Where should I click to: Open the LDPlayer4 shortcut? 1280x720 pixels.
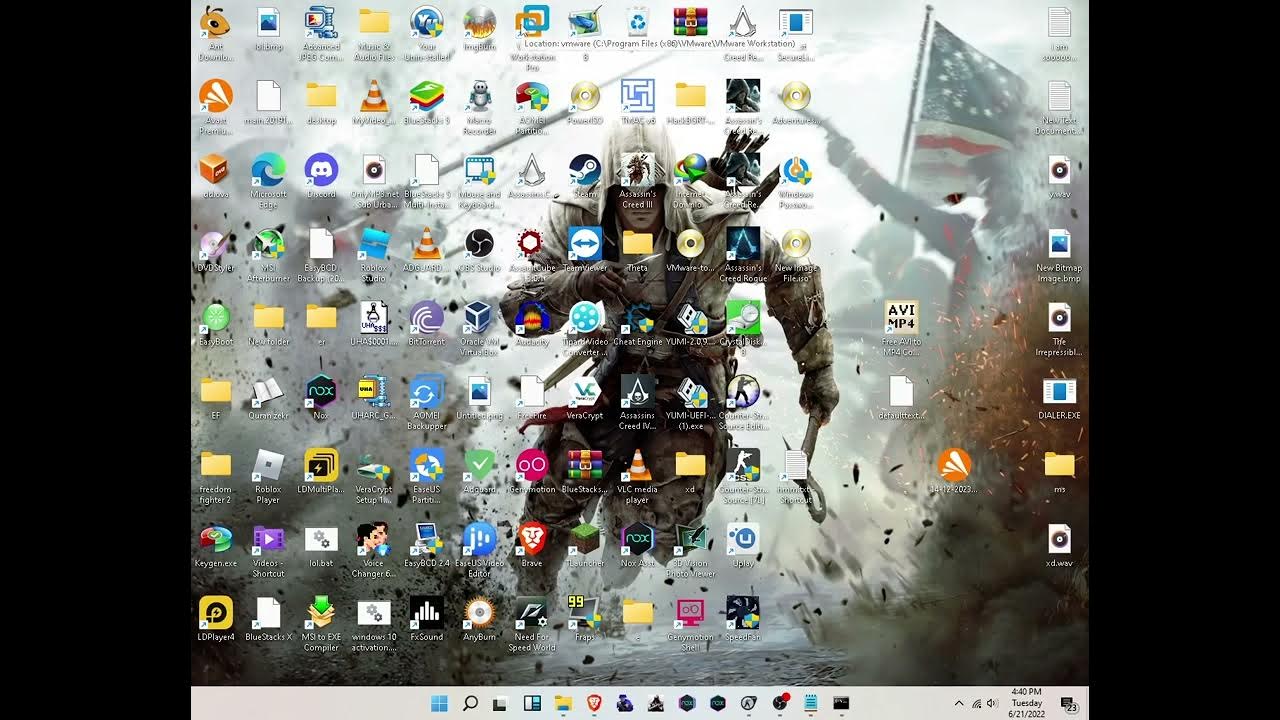point(215,619)
